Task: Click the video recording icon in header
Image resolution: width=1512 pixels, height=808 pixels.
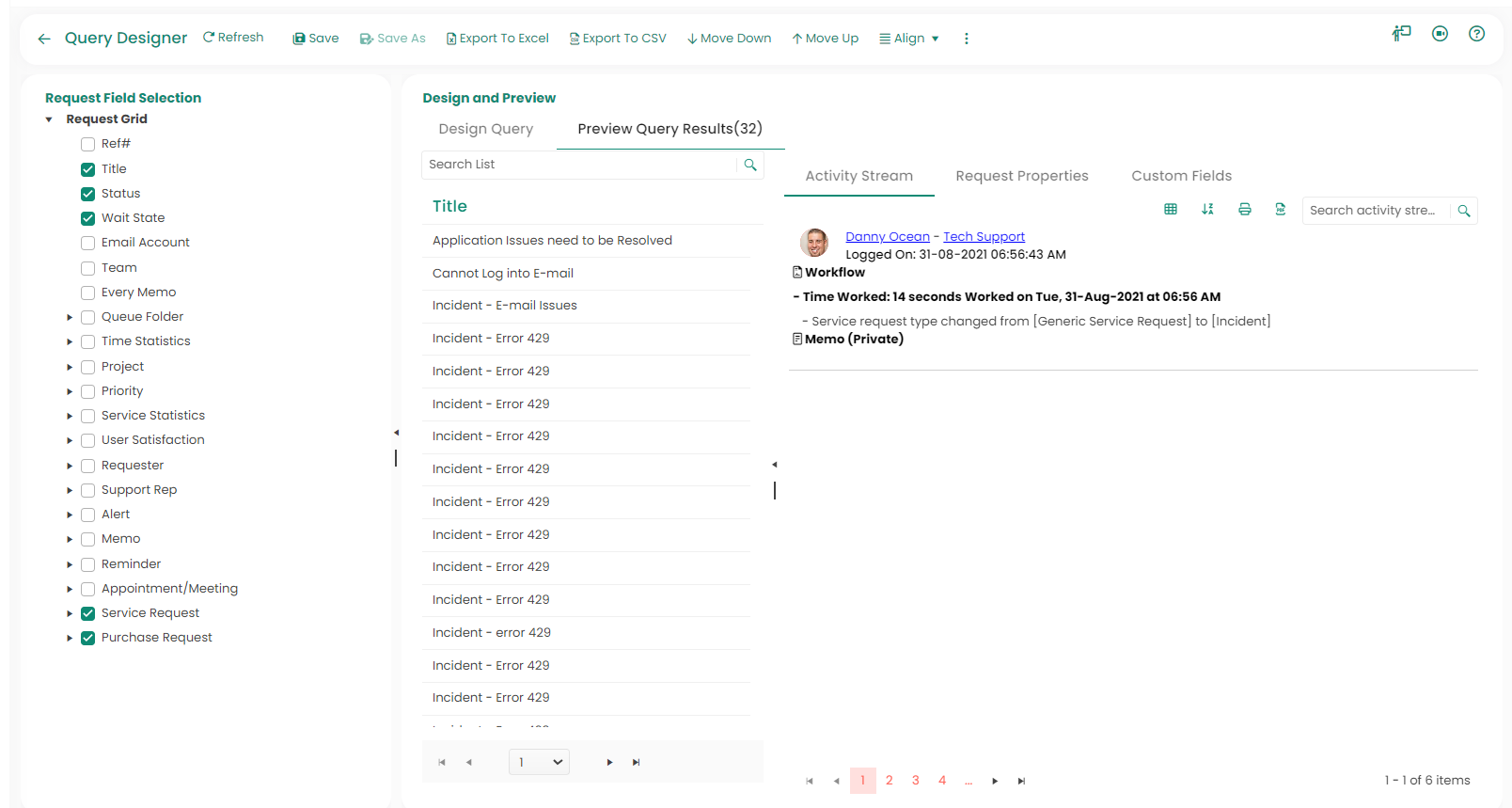Action: coord(1440,34)
